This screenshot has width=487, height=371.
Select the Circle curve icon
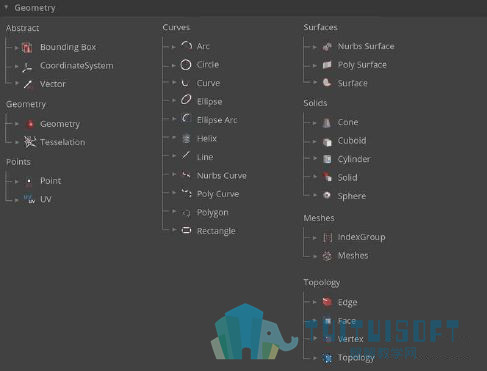click(186, 65)
